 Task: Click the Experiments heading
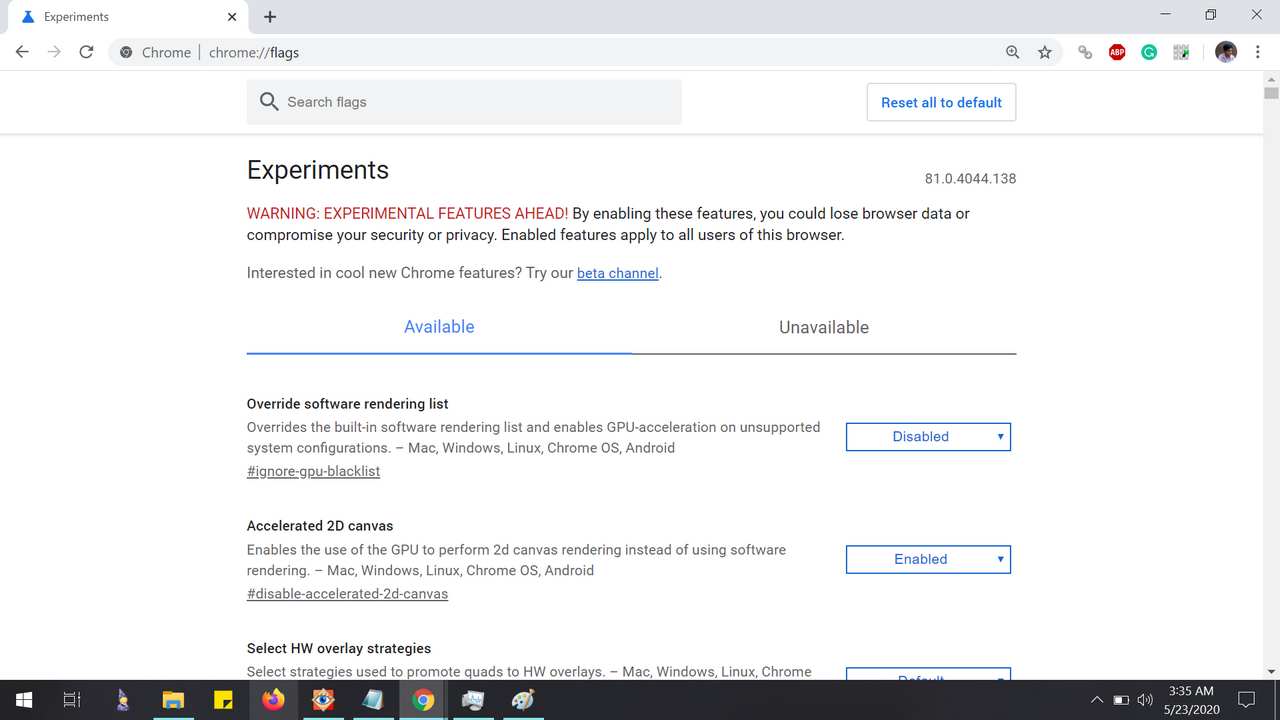318,170
